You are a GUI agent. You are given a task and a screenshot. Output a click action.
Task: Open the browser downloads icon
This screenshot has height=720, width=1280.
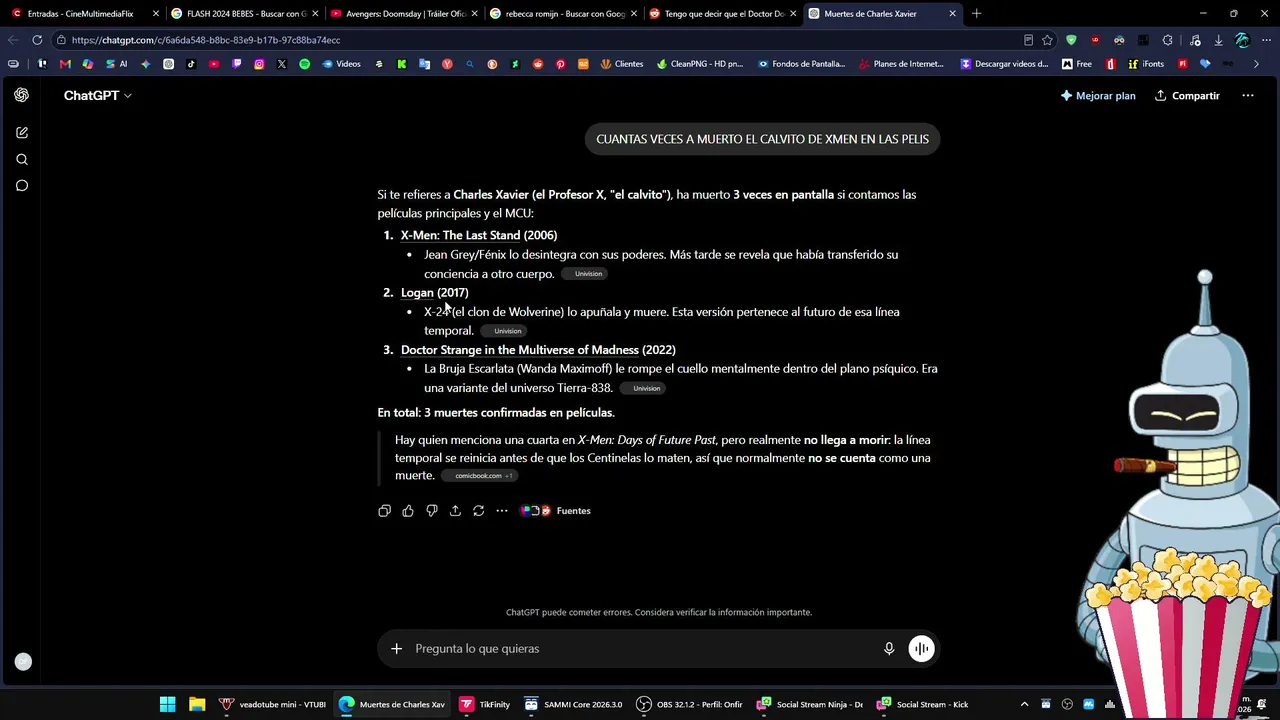(1219, 40)
